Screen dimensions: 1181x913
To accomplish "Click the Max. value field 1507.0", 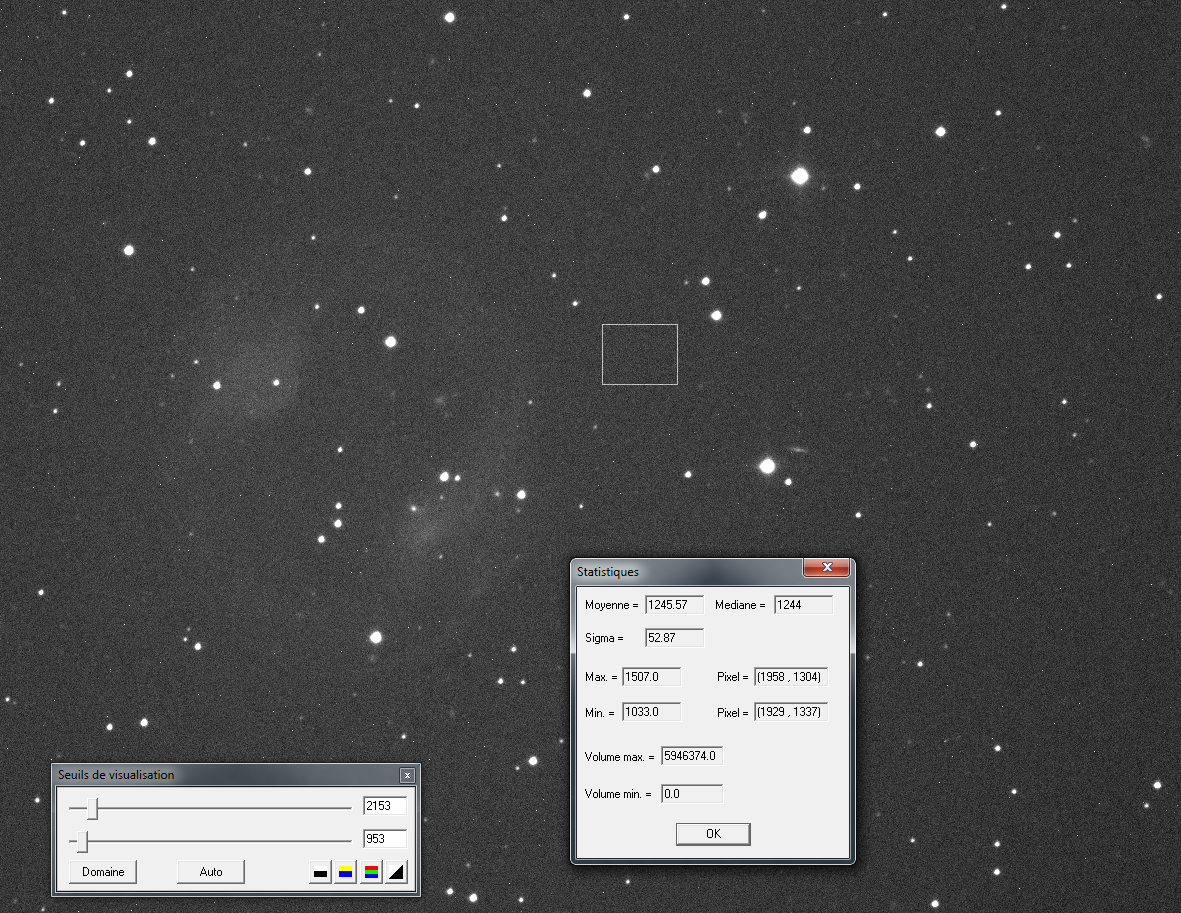I will tap(652, 677).
